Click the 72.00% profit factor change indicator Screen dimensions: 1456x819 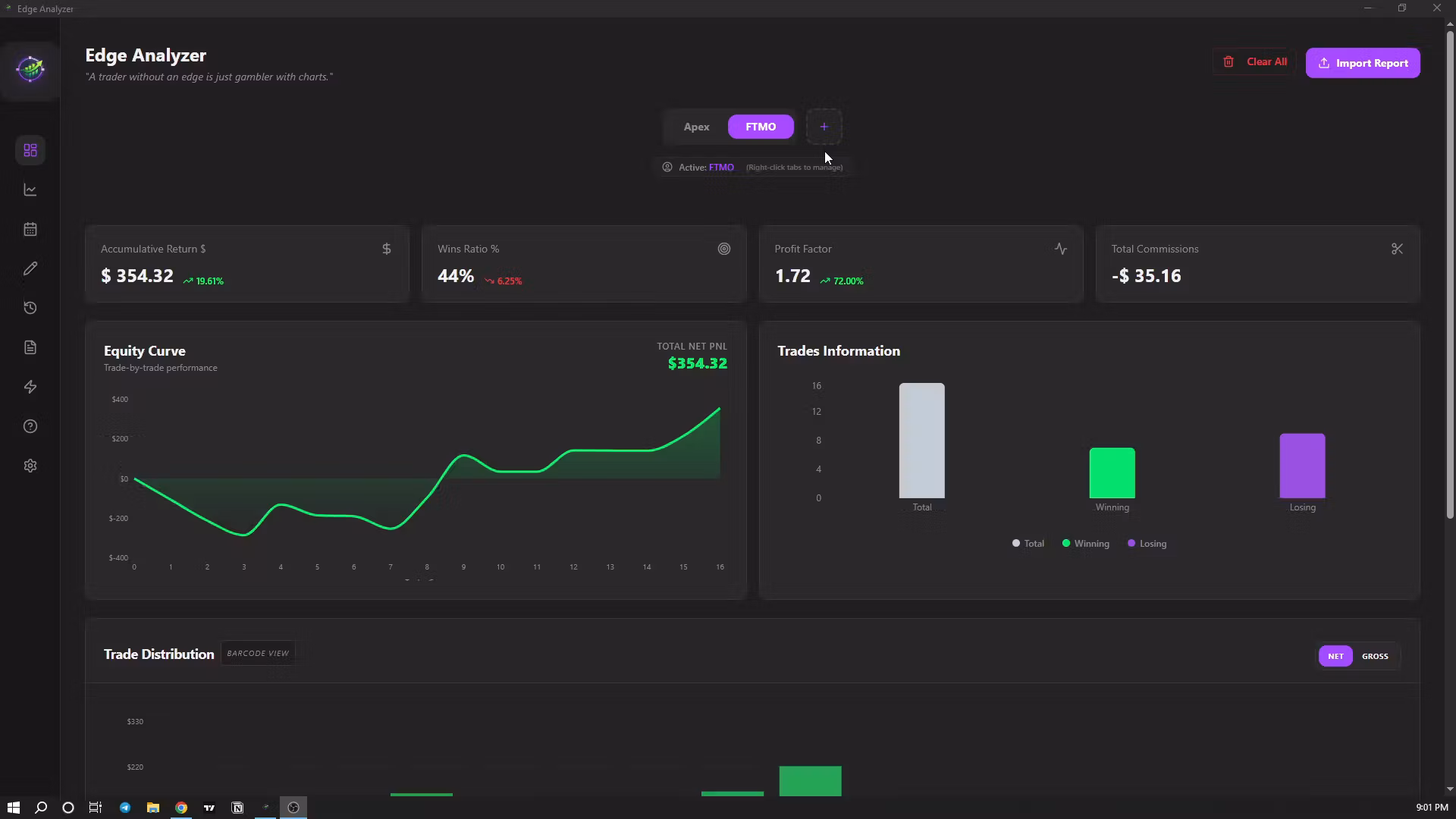pyautogui.click(x=842, y=281)
